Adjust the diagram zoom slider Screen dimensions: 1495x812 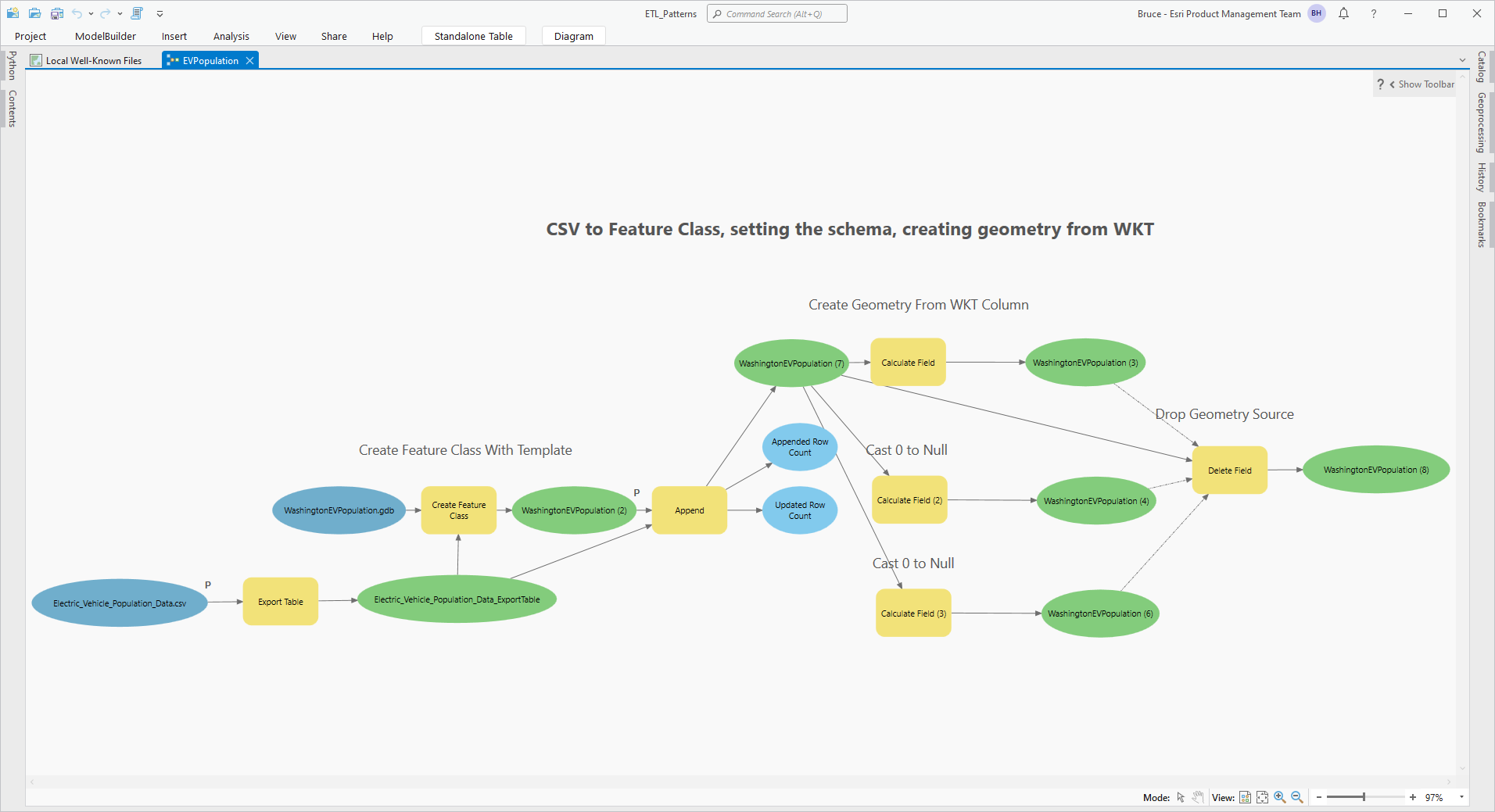1364,796
